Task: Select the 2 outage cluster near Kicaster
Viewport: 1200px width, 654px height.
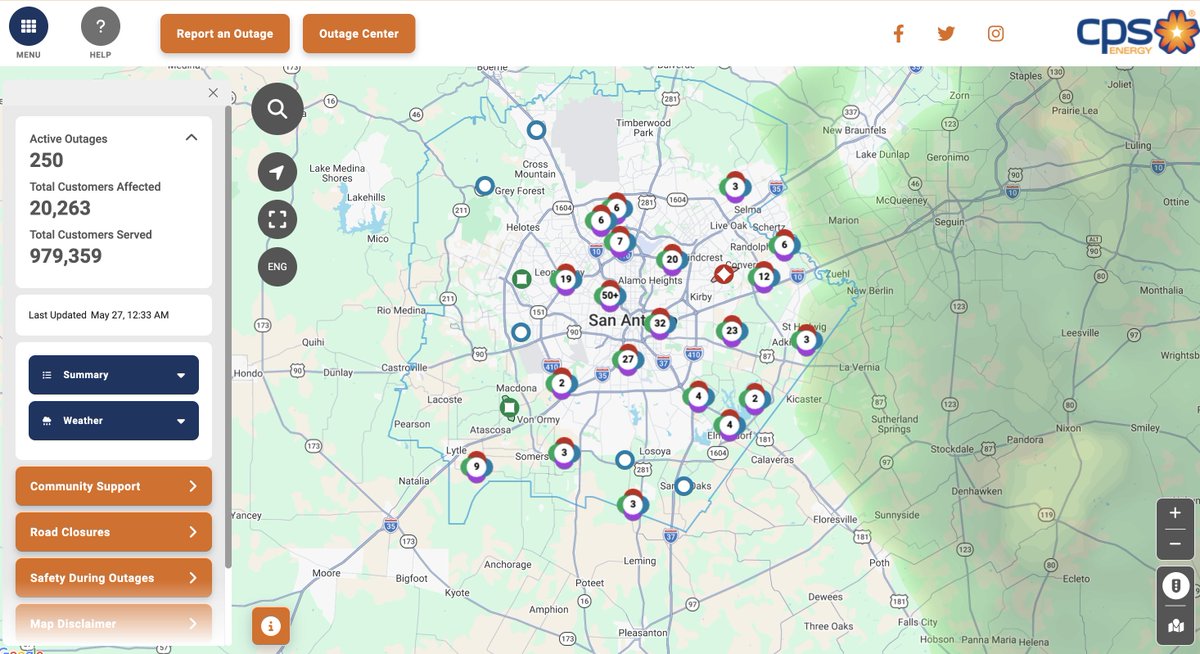Action: click(x=755, y=398)
